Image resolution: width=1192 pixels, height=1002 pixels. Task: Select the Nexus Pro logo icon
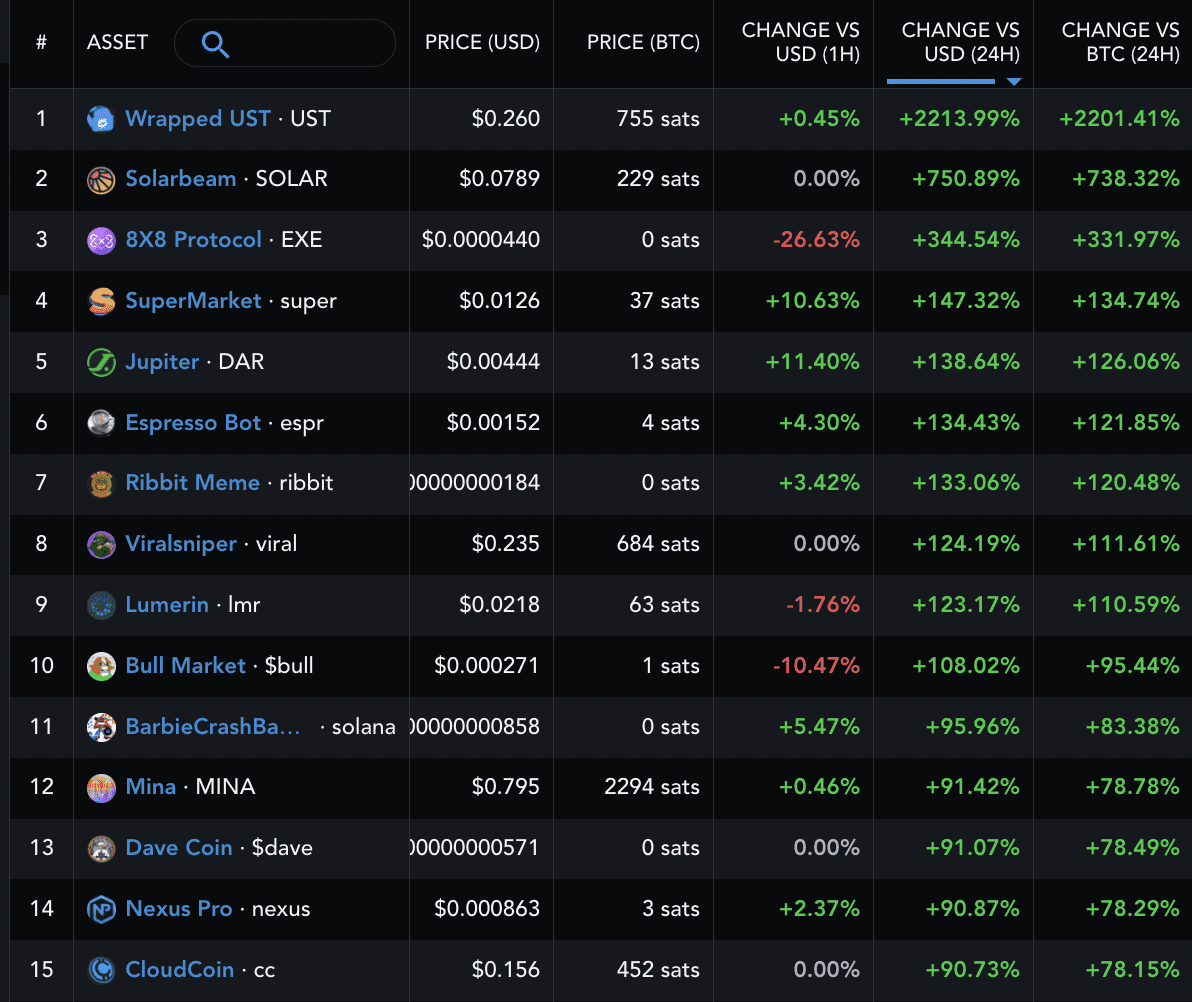pos(101,909)
